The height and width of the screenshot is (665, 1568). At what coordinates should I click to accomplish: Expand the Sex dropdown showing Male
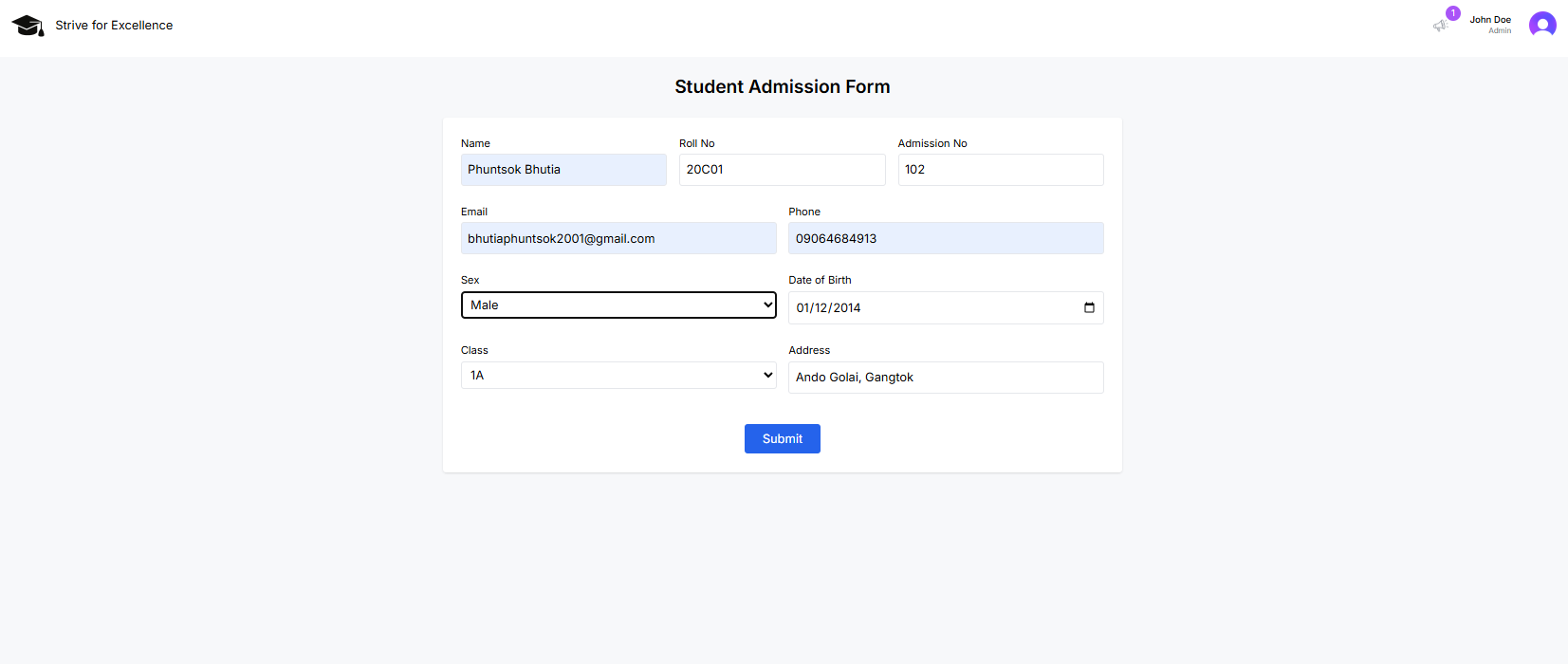(x=618, y=305)
